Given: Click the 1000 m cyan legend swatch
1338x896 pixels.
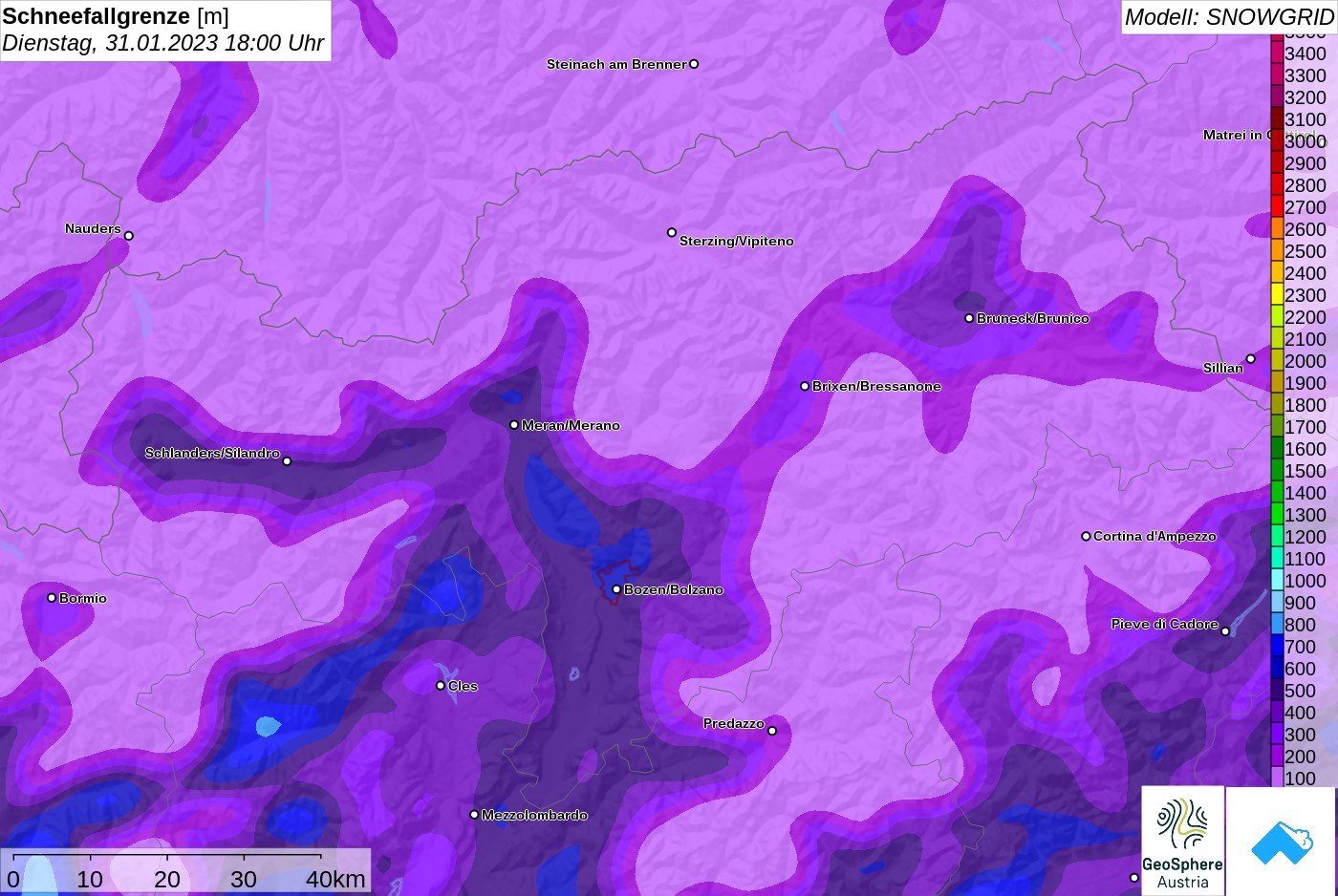Looking at the screenshot, I should tap(1277, 580).
